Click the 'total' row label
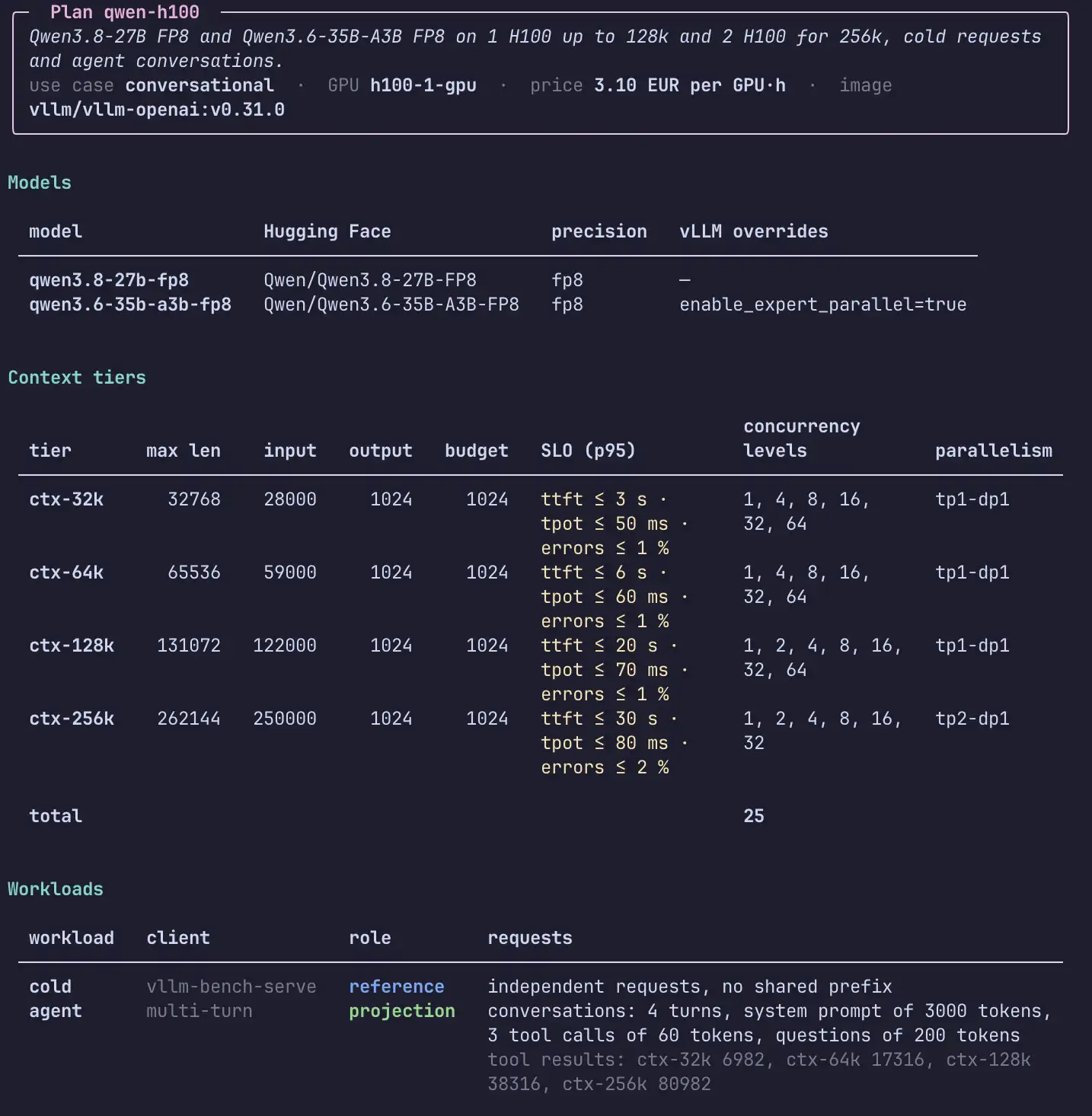This screenshot has height=1116, width=1092. coord(56,816)
